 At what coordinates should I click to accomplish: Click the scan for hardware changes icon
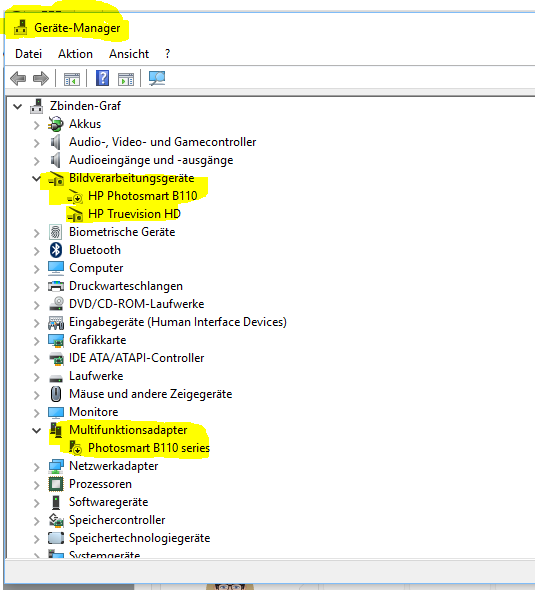(x=157, y=78)
